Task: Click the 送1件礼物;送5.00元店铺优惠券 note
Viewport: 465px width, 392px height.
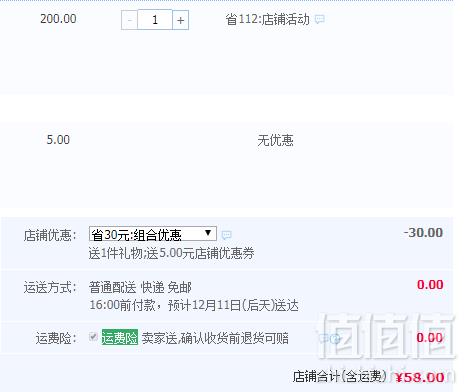Action: point(171,253)
